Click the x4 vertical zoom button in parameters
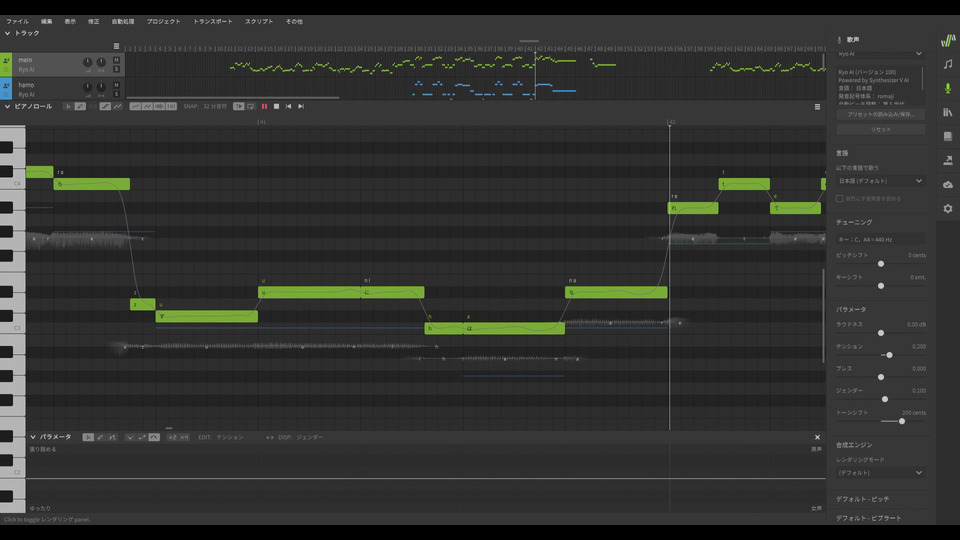 coord(184,437)
